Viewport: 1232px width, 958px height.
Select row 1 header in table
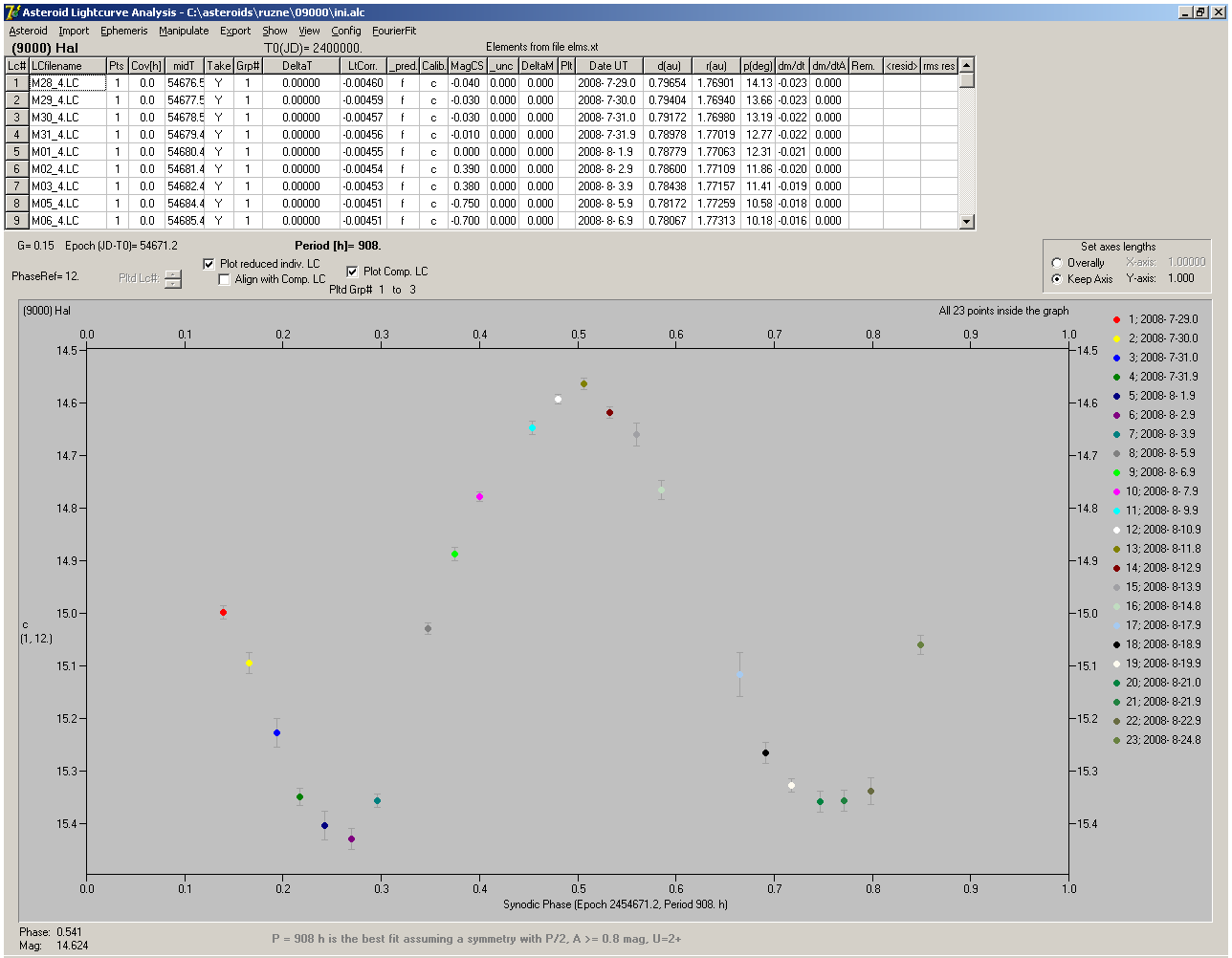tap(17, 83)
